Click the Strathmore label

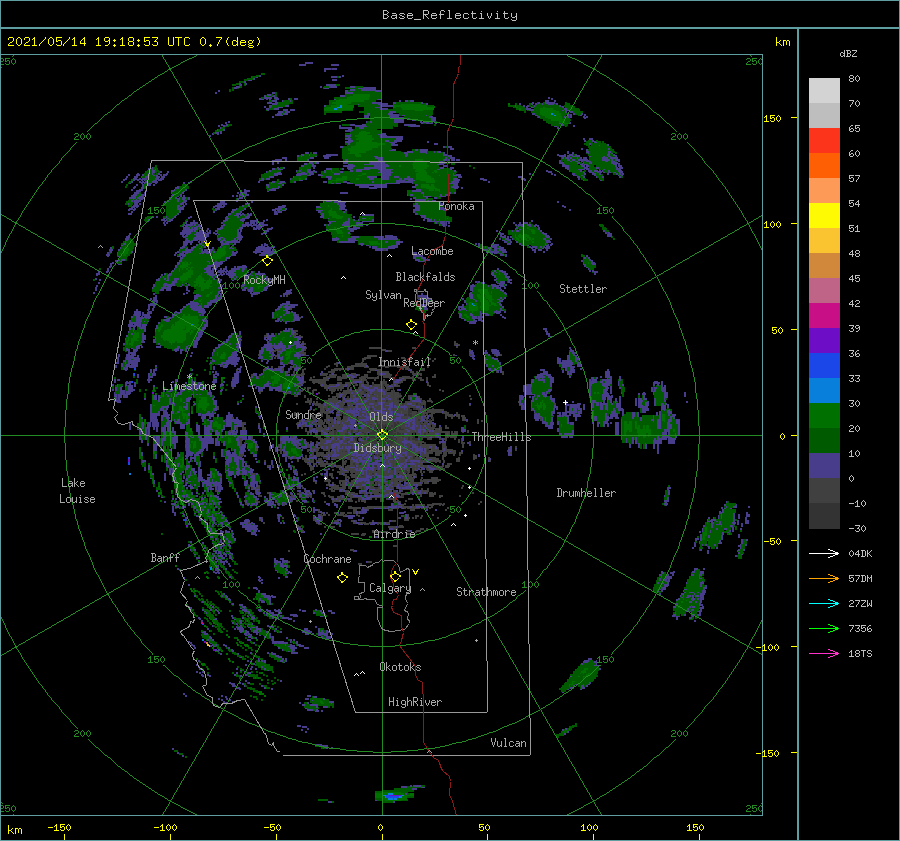[x=486, y=592]
